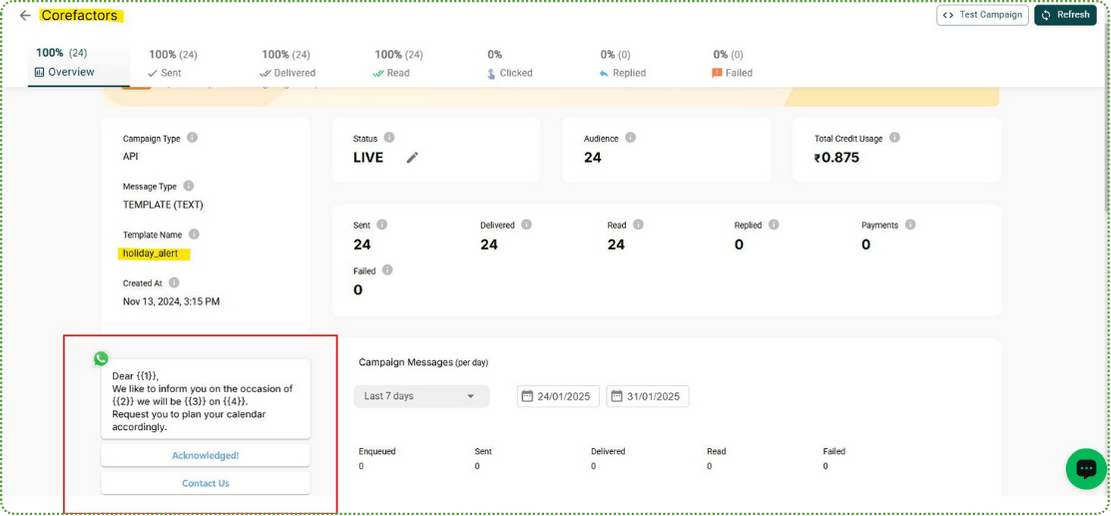Click the info icon beside Audience
This screenshot has height=516, width=1111.
point(630,138)
